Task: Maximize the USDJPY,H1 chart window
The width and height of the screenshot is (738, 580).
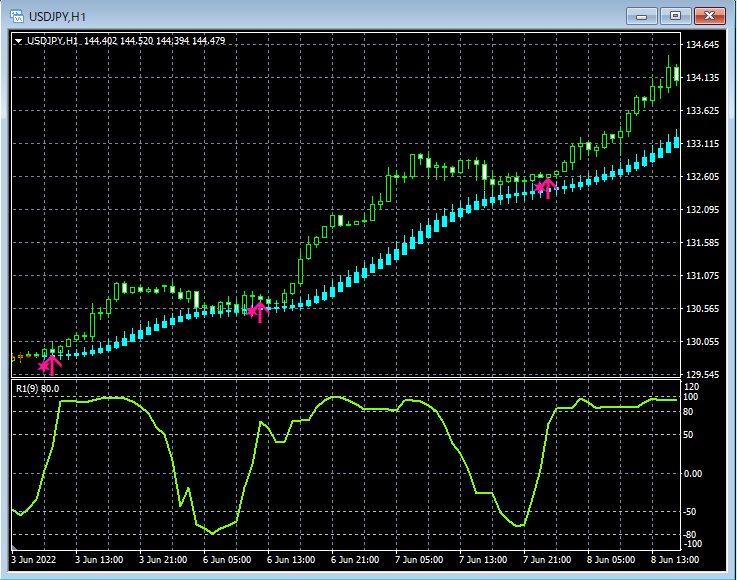Action: 675,16
